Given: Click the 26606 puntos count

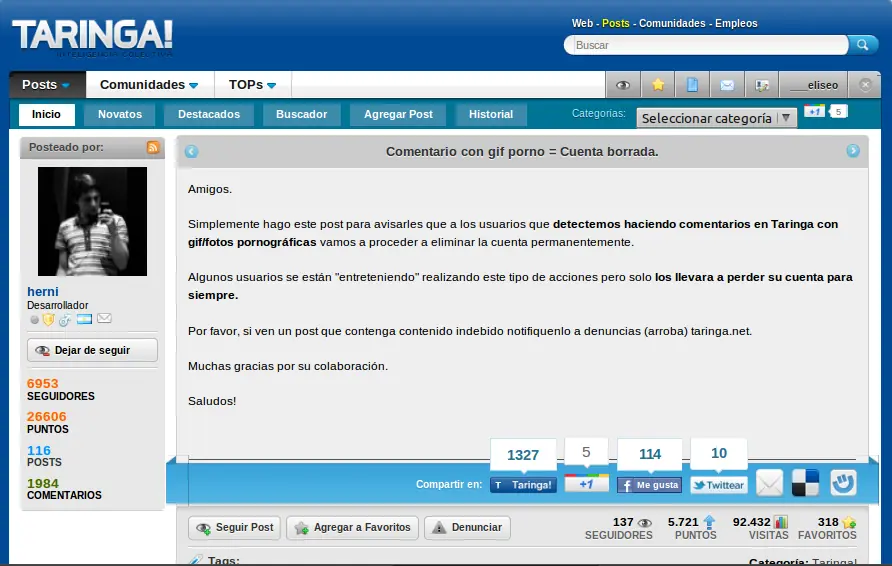Looking at the screenshot, I should (47, 416).
